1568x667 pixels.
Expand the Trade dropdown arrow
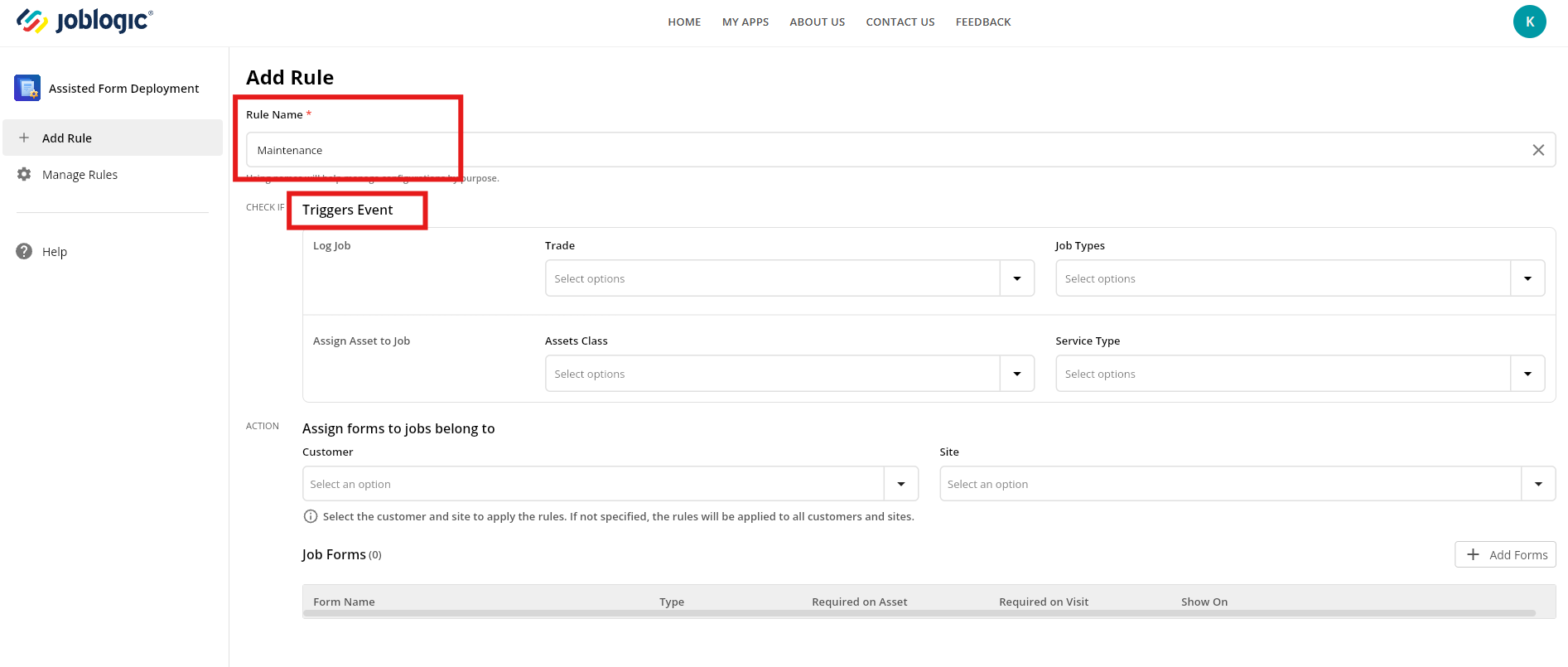(x=1017, y=278)
